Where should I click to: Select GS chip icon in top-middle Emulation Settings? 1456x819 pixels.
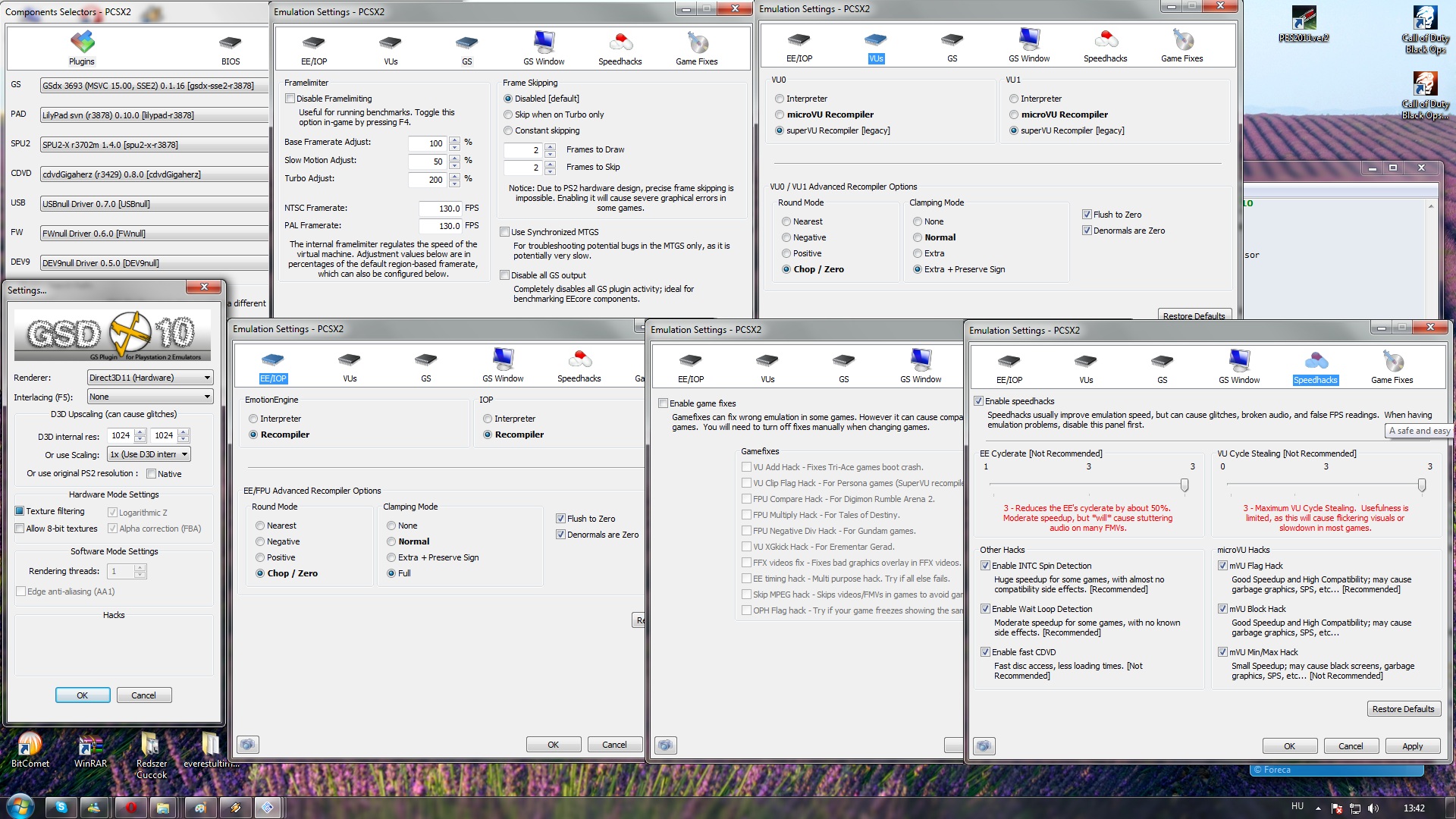[x=467, y=50]
